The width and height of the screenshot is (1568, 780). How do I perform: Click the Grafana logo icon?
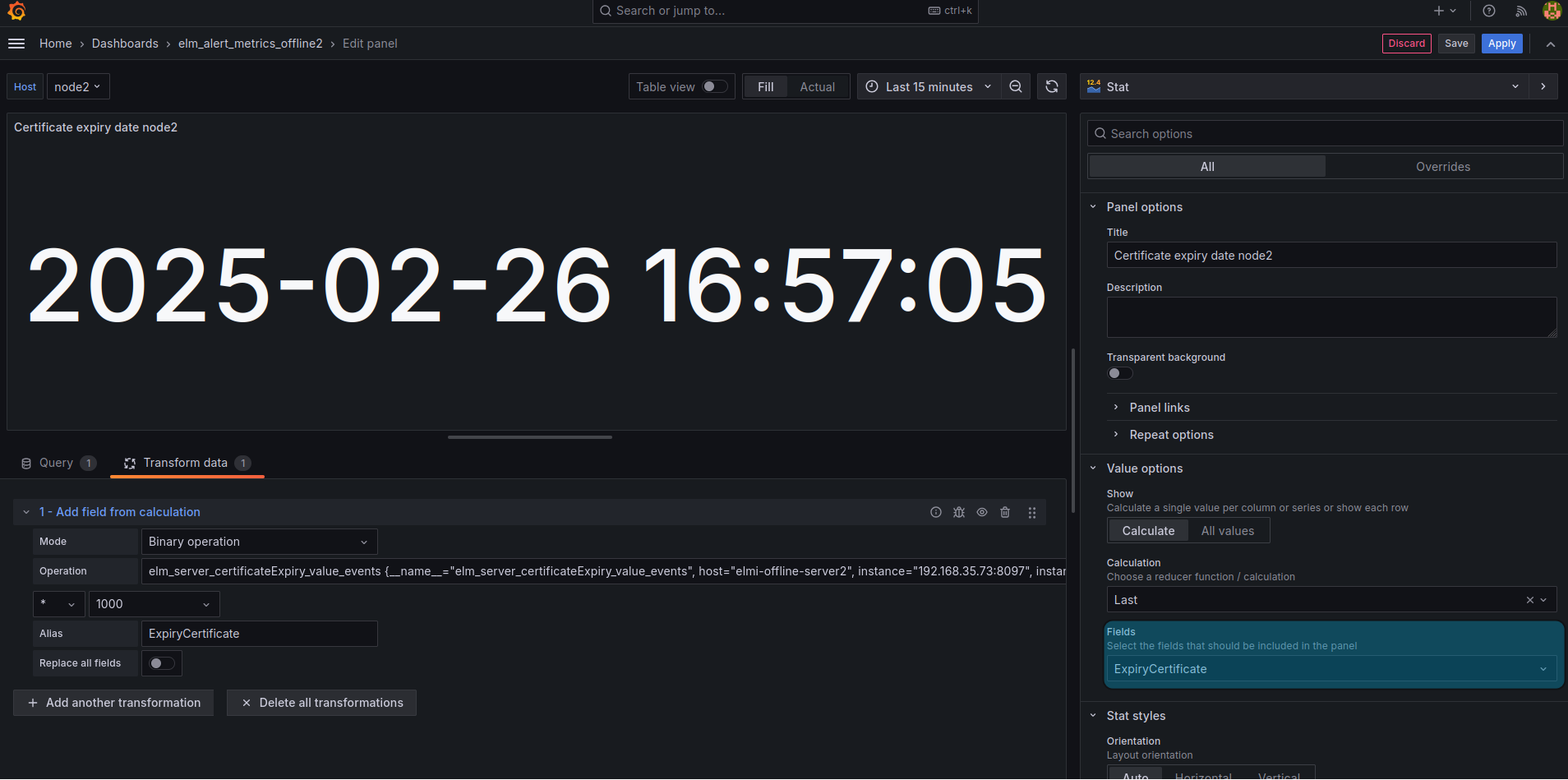tap(16, 11)
